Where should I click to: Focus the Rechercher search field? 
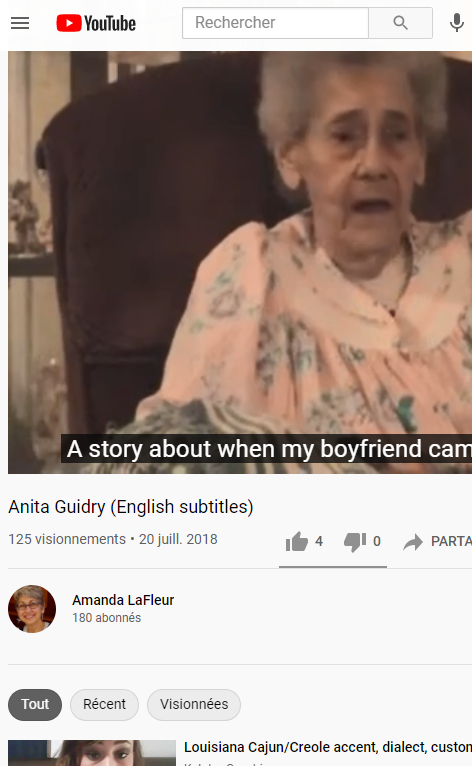pyautogui.click(x=275, y=23)
